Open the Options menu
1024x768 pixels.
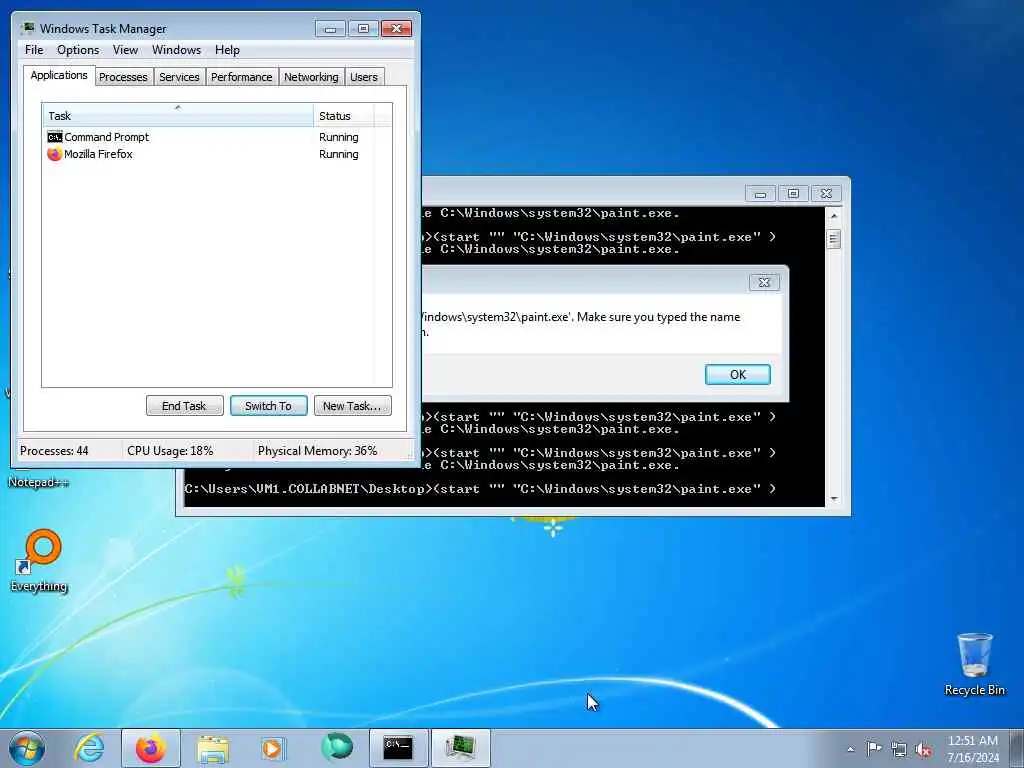pos(78,50)
